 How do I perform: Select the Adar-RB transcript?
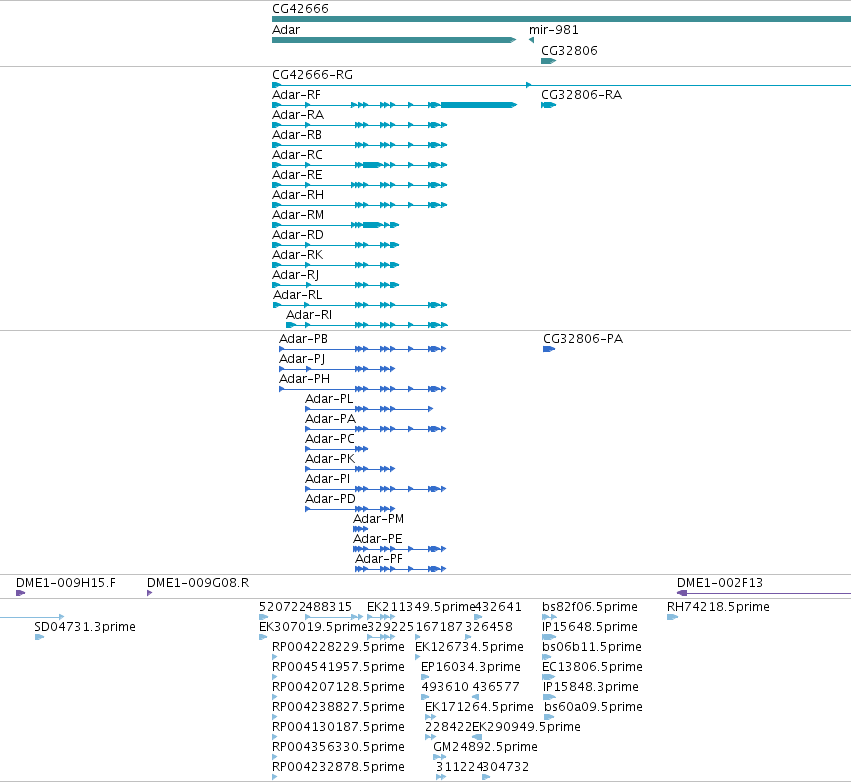pos(359,145)
